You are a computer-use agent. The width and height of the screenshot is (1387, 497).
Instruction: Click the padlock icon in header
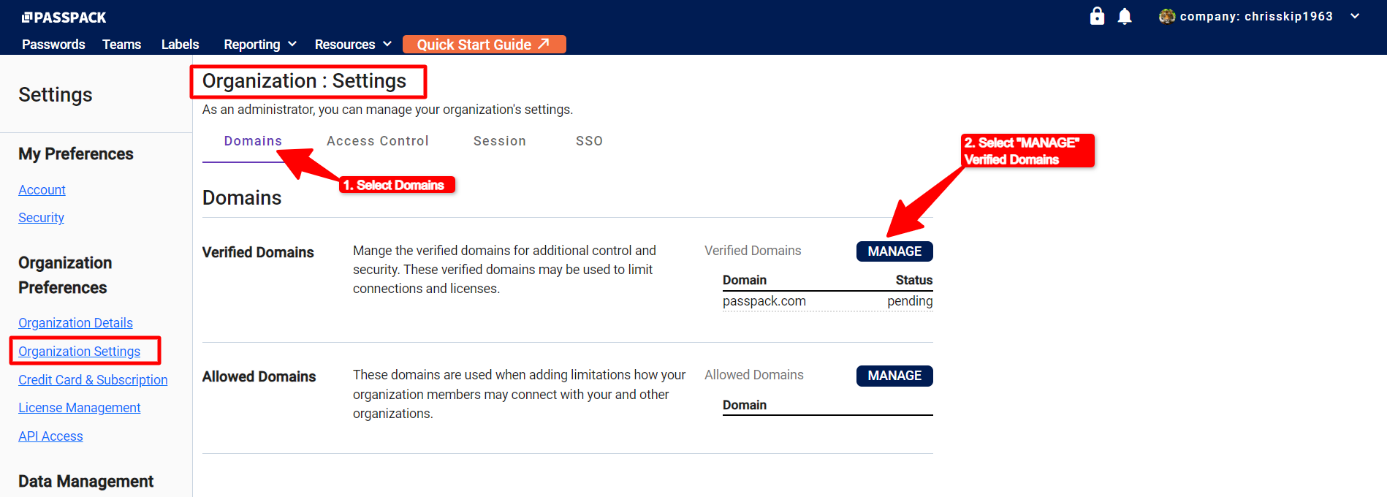[1097, 16]
